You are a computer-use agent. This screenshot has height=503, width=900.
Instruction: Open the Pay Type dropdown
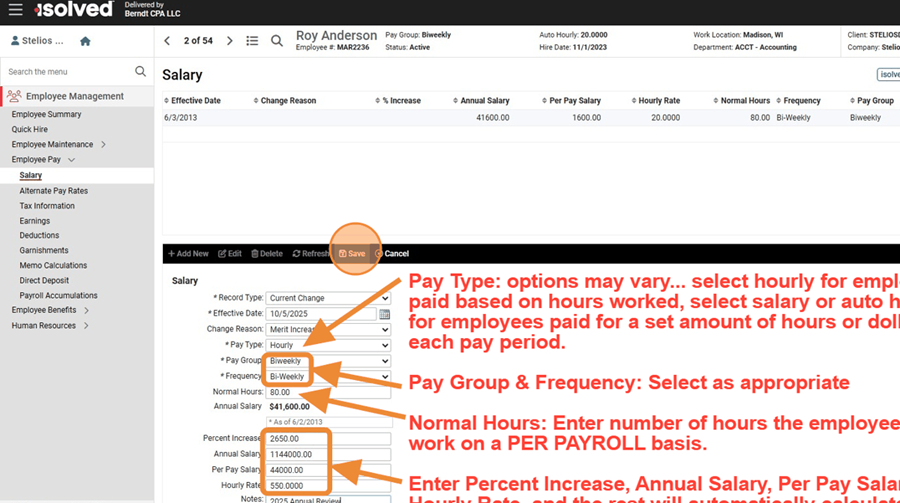[x=328, y=345]
